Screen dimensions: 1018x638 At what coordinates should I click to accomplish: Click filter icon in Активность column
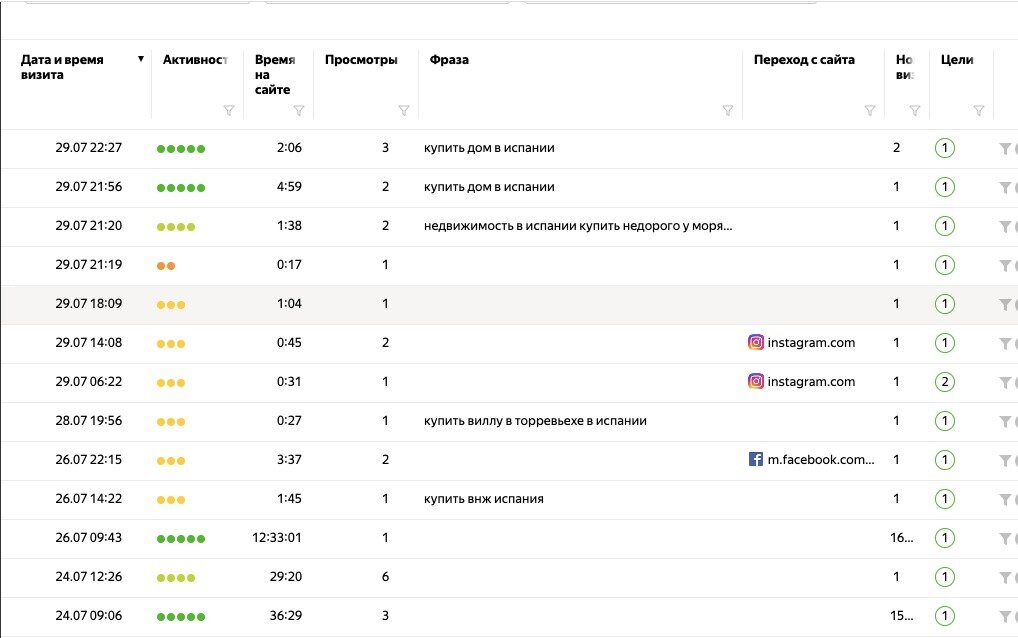click(x=229, y=111)
